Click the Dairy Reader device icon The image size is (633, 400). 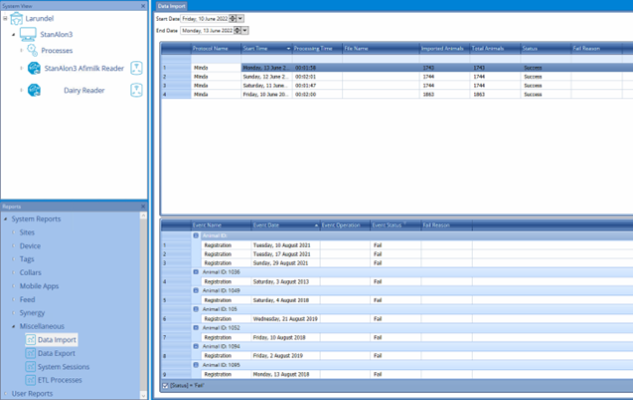(x=34, y=91)
